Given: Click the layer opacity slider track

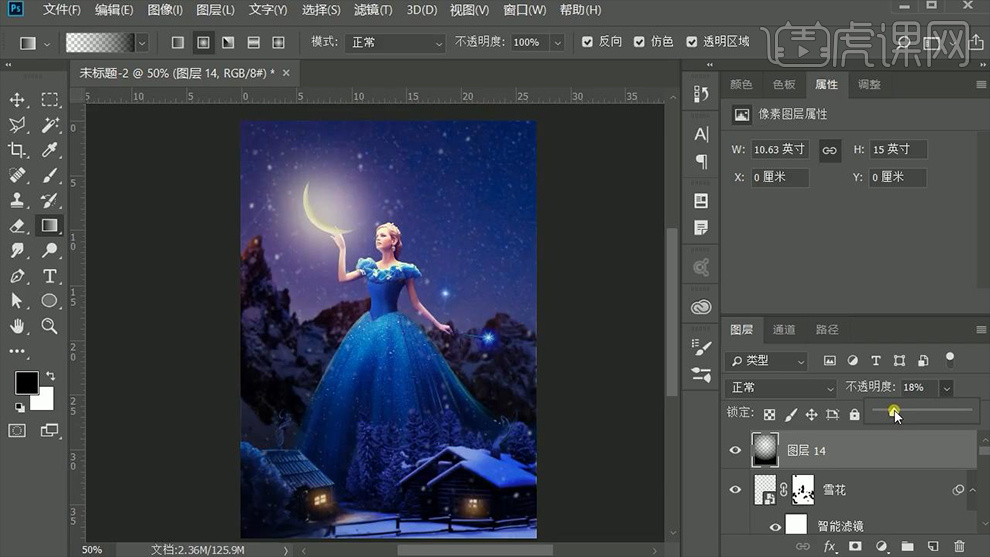Looking at the screenshot, I should click(920, 410).
